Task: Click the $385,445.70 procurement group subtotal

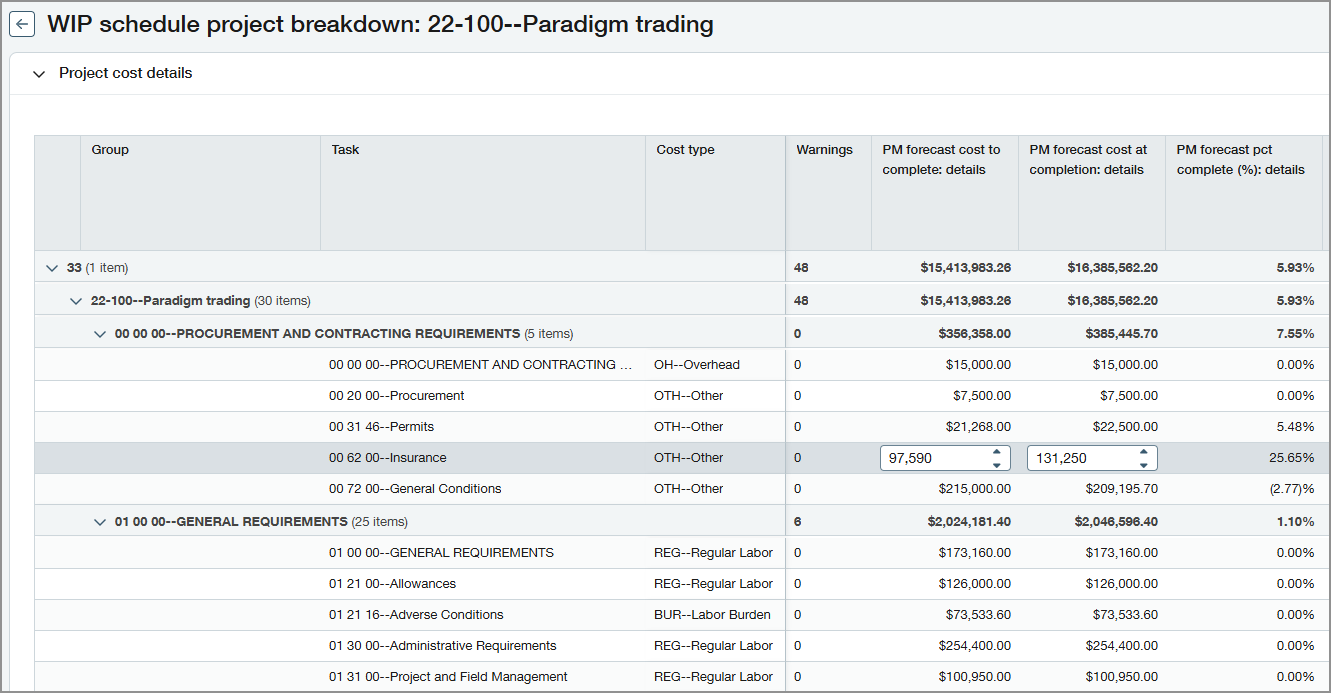Action: (1121, 334)
